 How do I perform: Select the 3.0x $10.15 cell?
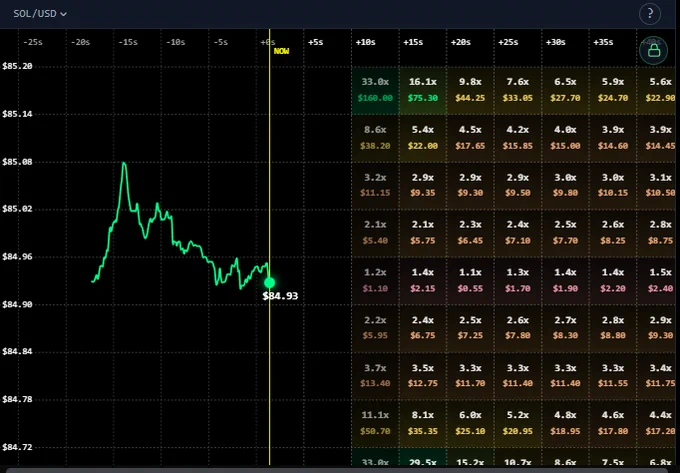coord(613,186)
